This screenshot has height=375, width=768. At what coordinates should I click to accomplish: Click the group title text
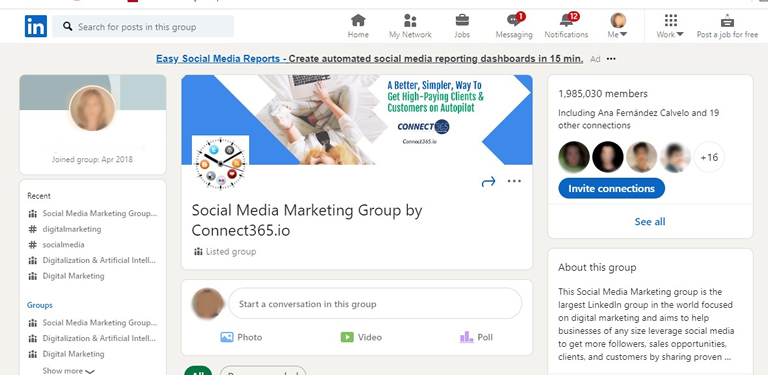pyautogui.click(x=307, y=220)
